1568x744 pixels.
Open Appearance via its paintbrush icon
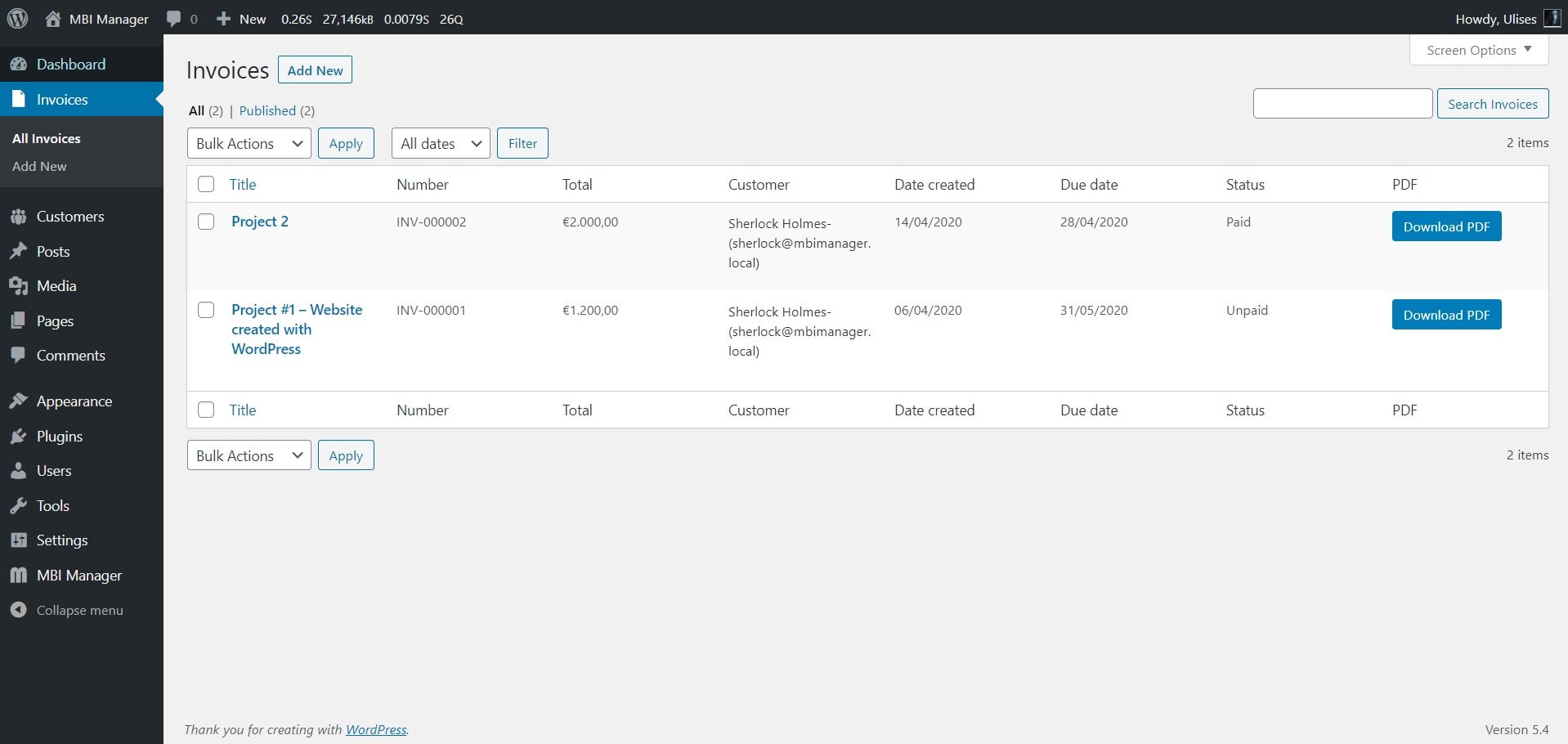(18, 401)
